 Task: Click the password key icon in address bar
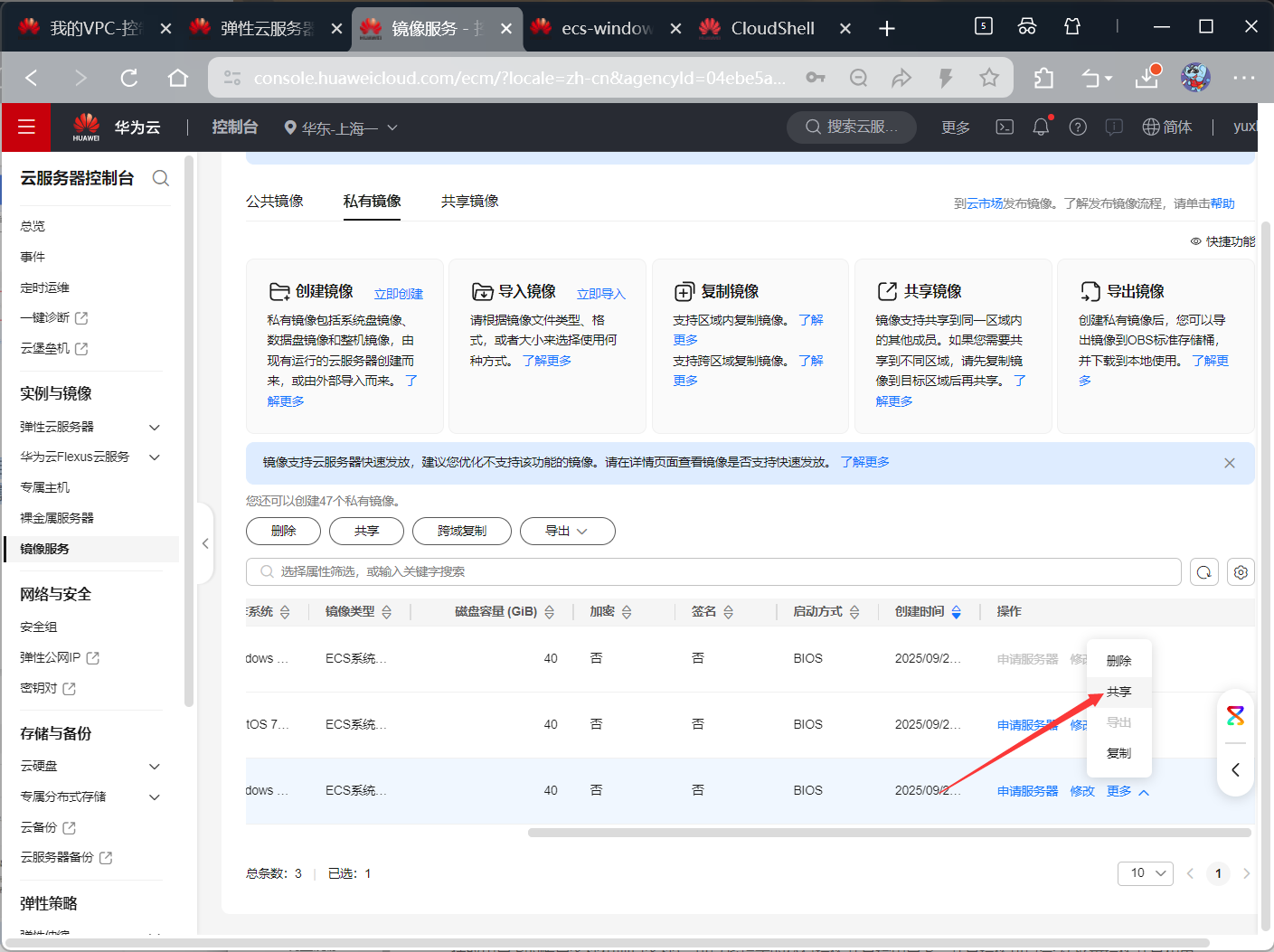(x=816, y=78)
